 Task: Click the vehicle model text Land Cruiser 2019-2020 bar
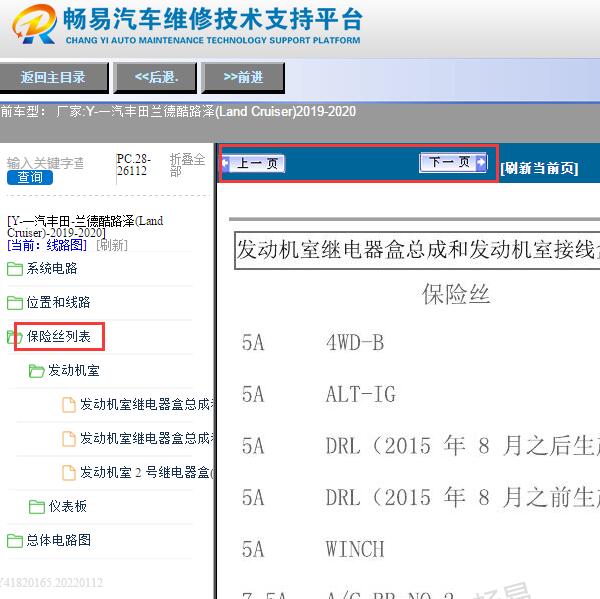coord(178,112)
